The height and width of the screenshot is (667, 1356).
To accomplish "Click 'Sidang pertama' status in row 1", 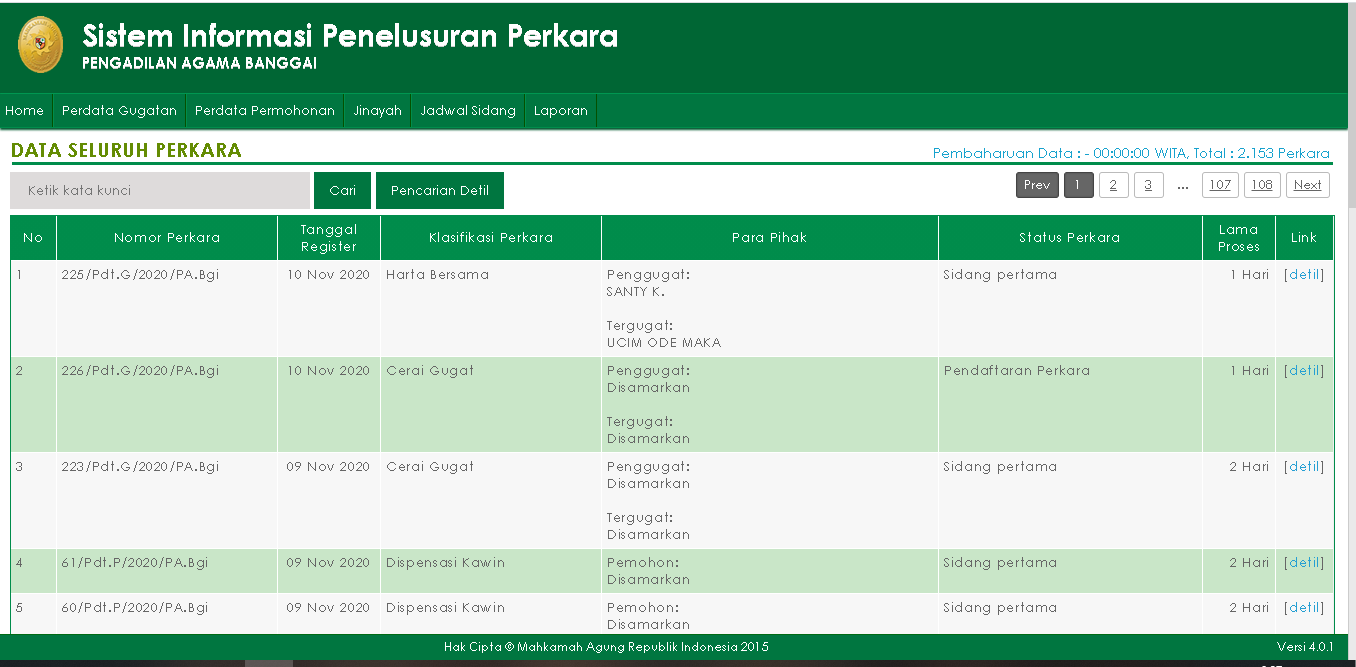I will tap(1000, 274).
